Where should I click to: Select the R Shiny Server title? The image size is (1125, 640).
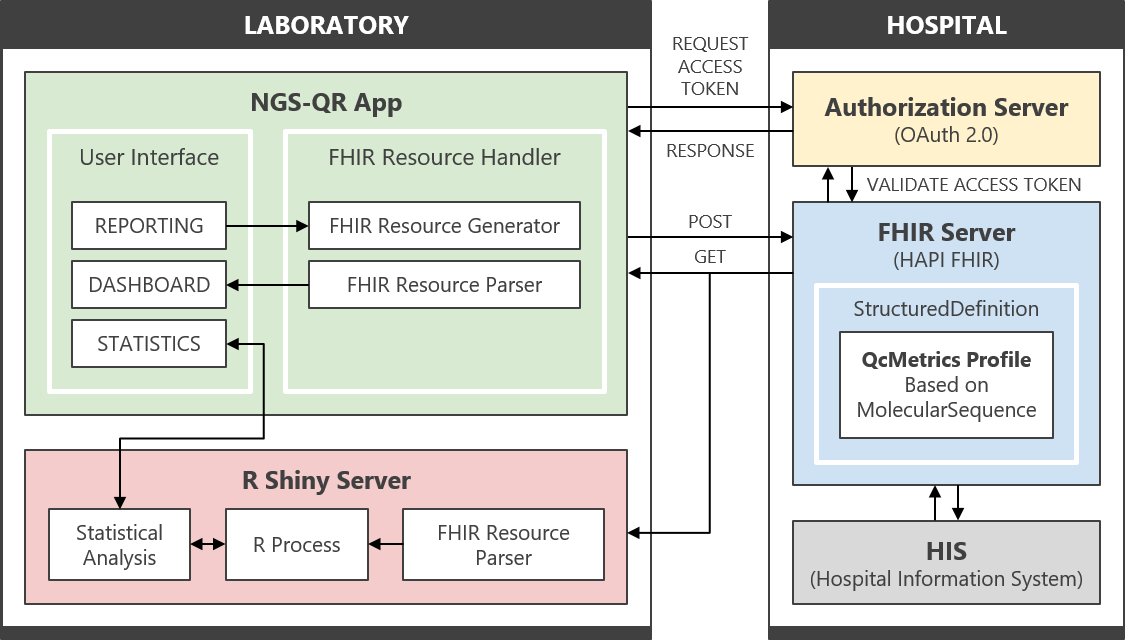coord(326,480)
